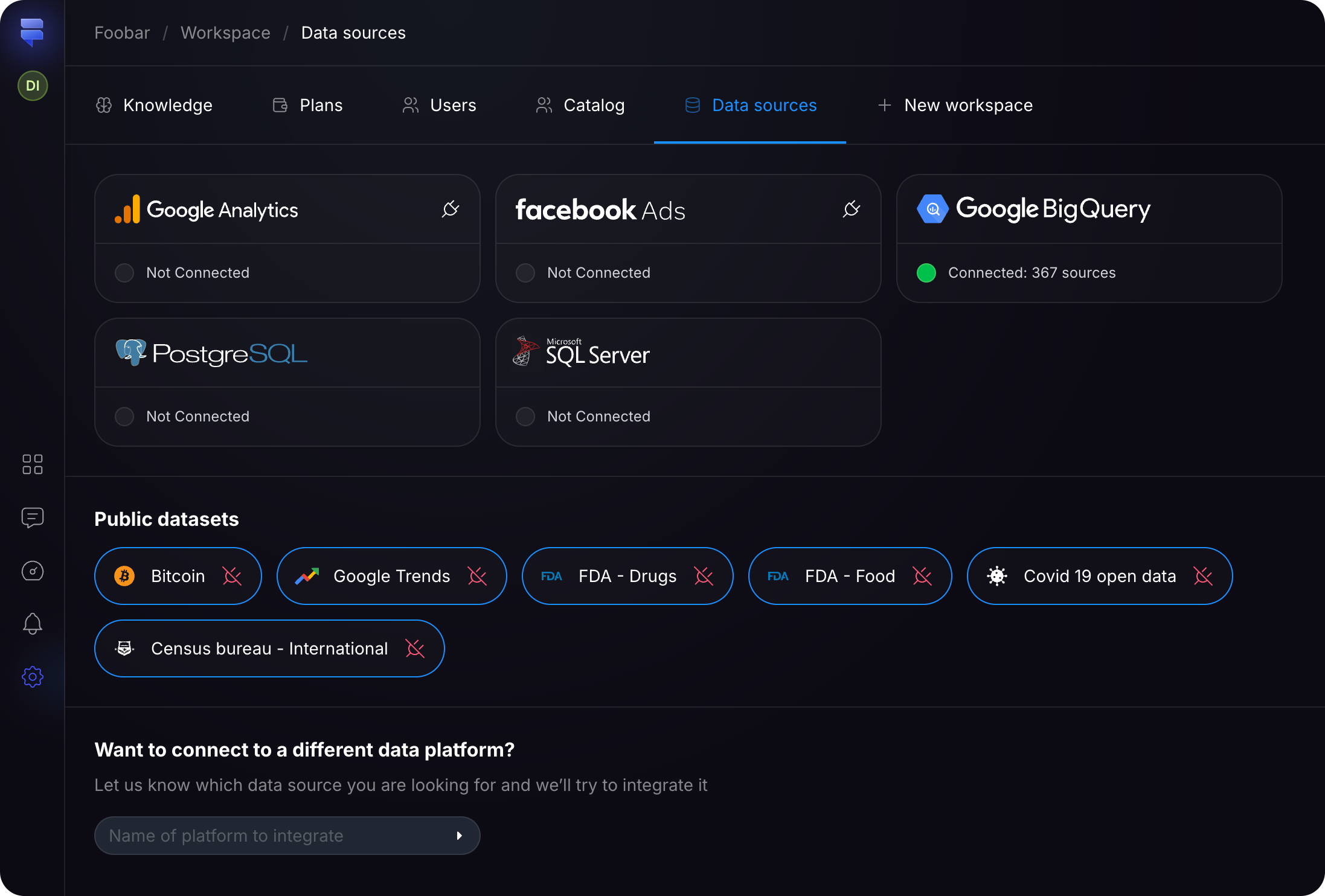Click the DI user avatar
This screenshot has width=1325, height=896.
coord(33,86)
